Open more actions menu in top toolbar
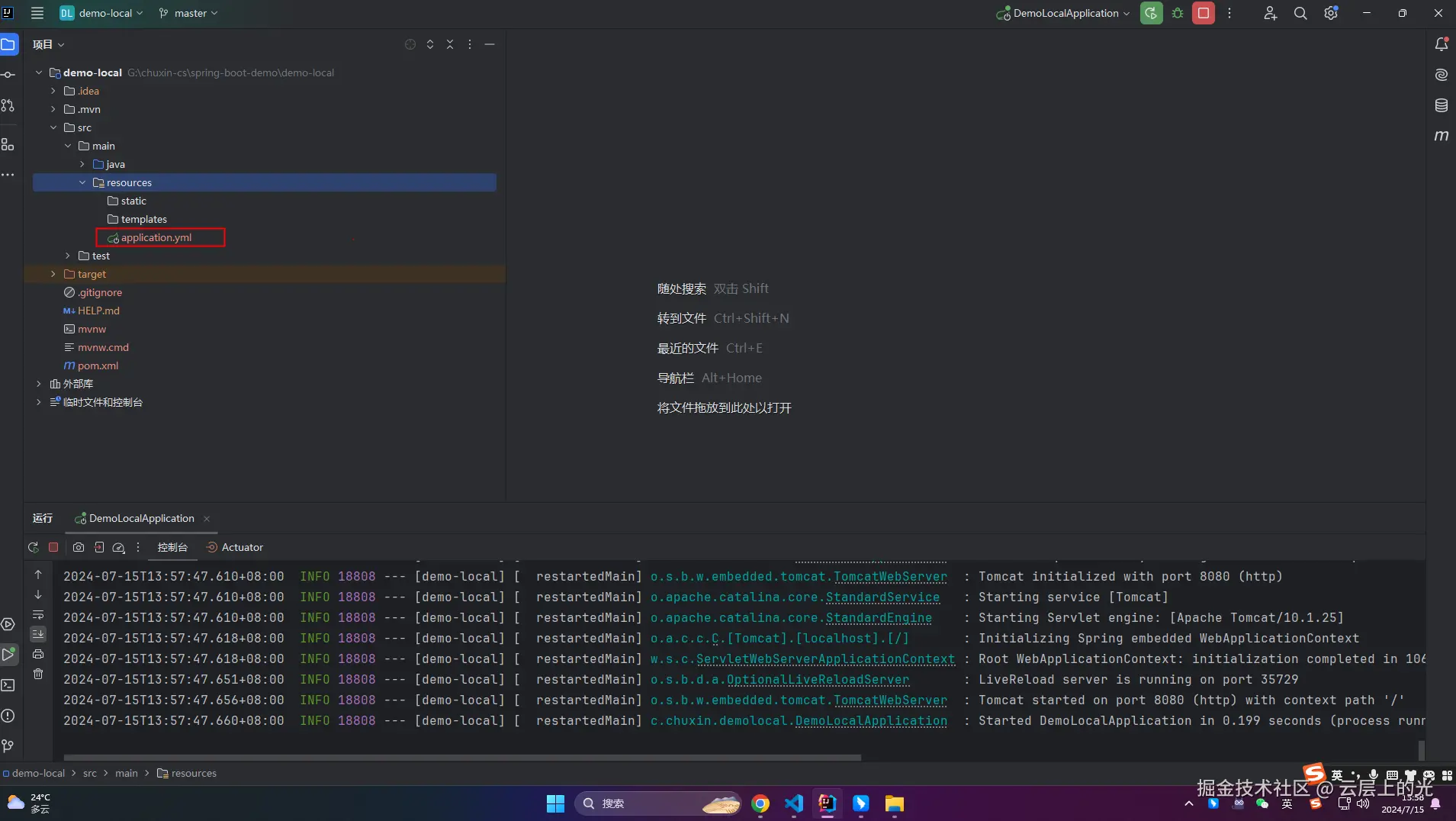The height and width of the screenshot is (821, 1456). [1229, 13]
